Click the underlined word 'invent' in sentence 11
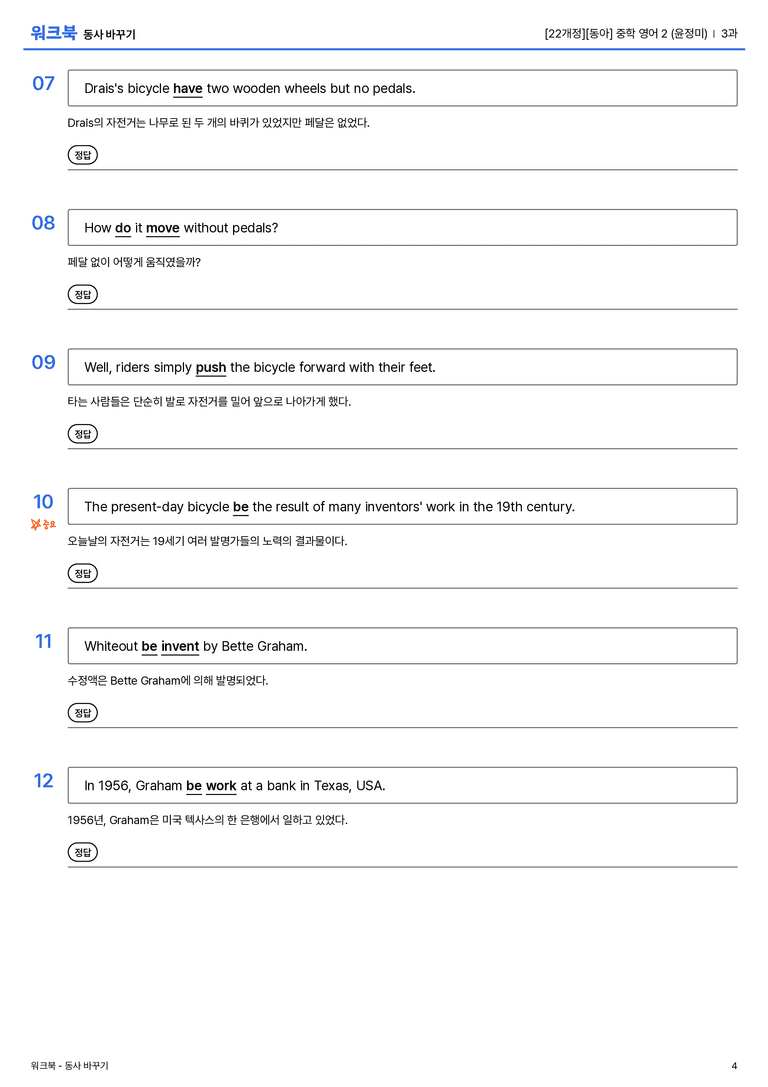 point(180,646)
